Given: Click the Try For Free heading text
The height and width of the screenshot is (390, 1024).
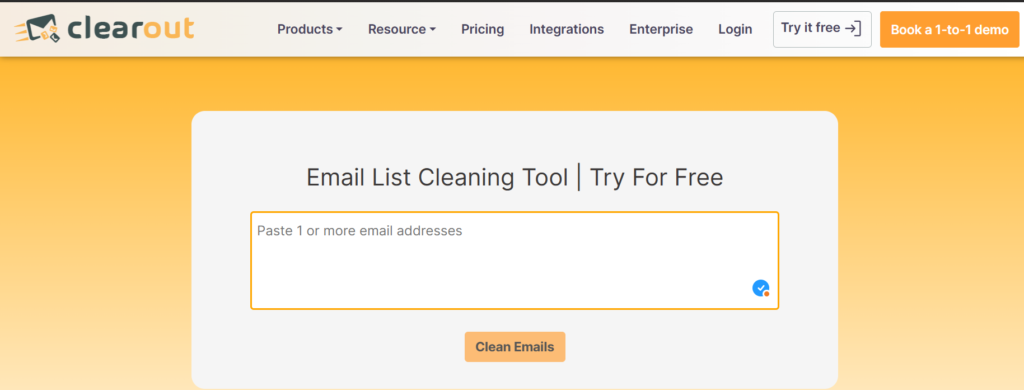Looking at the screenshot, I should 656,178.
